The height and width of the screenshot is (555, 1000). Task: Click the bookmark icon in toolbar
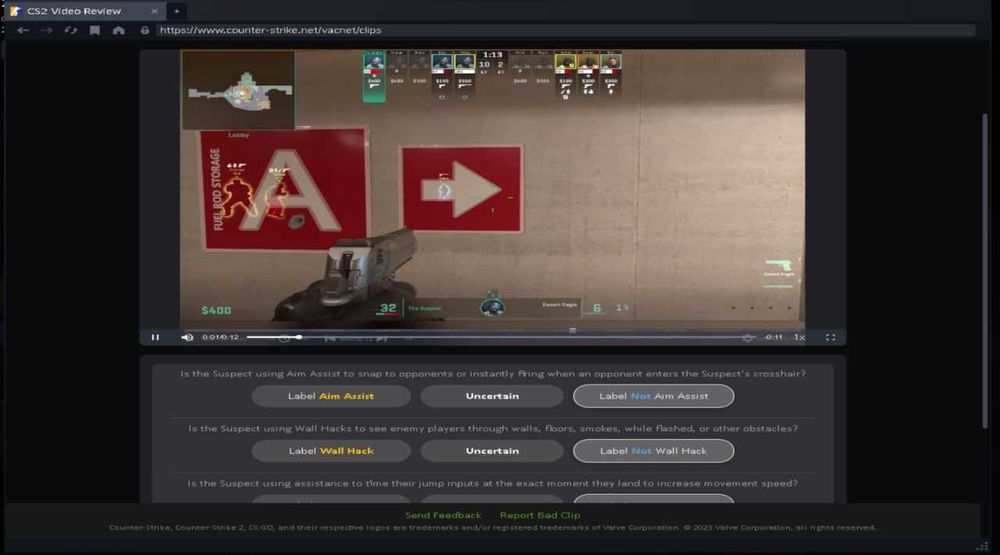point(94,30)
